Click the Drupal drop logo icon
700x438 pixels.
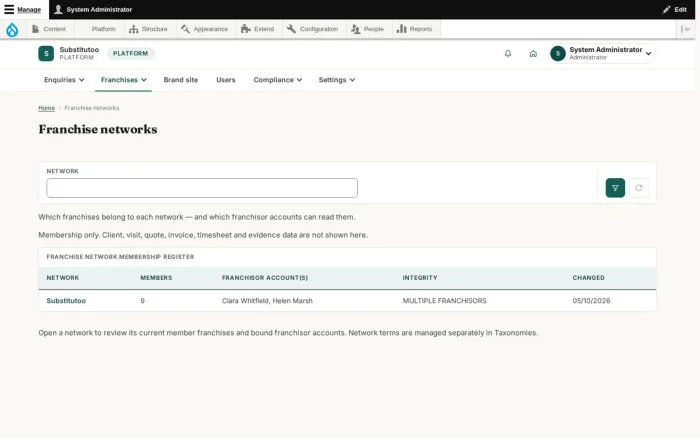[x=12, y=29]
